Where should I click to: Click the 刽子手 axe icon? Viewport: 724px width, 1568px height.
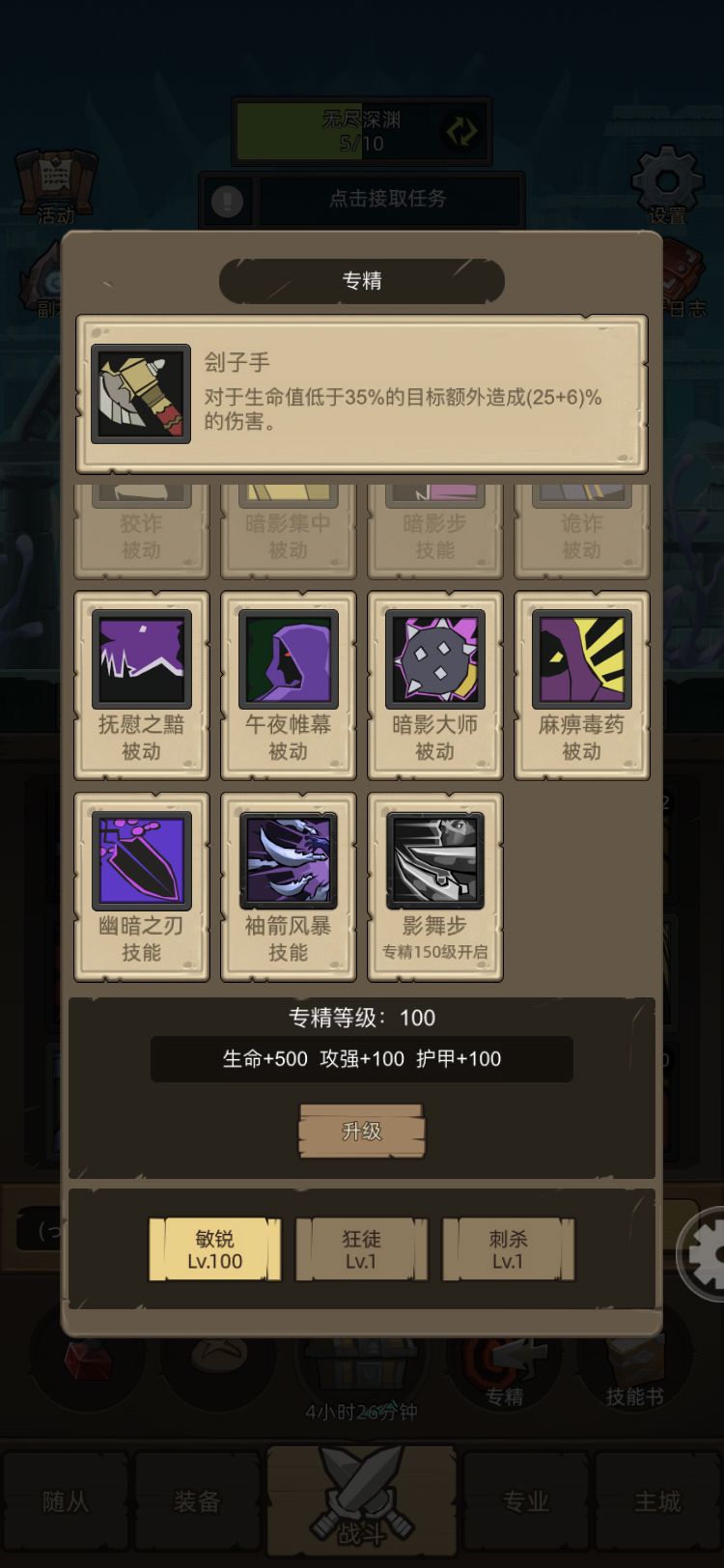[x=141, y=394]
